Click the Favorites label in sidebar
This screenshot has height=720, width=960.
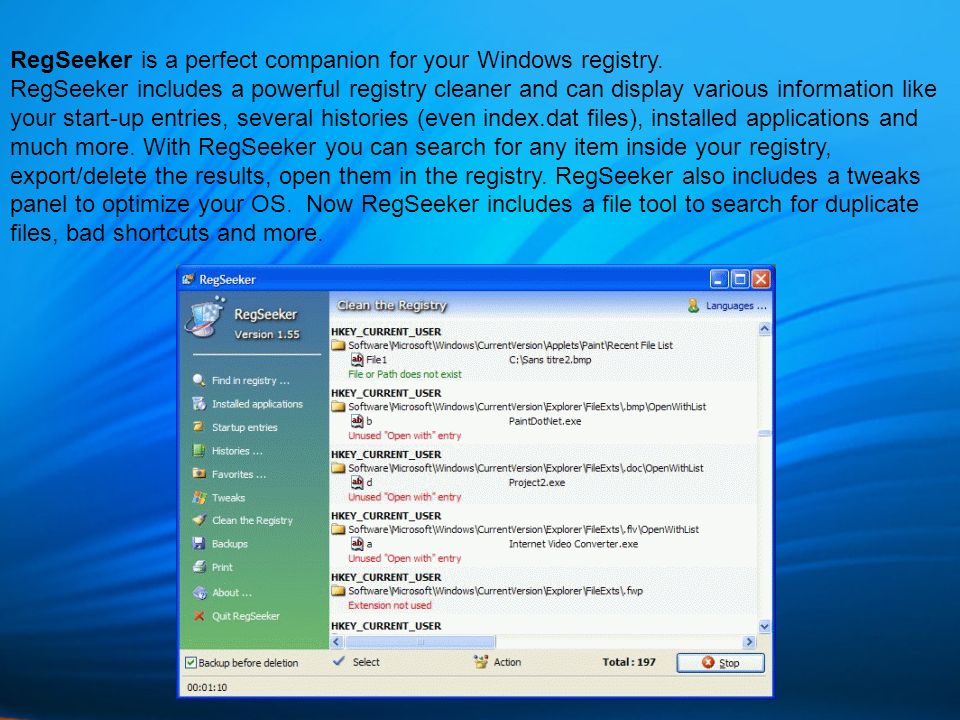click(x=239, y=474)
